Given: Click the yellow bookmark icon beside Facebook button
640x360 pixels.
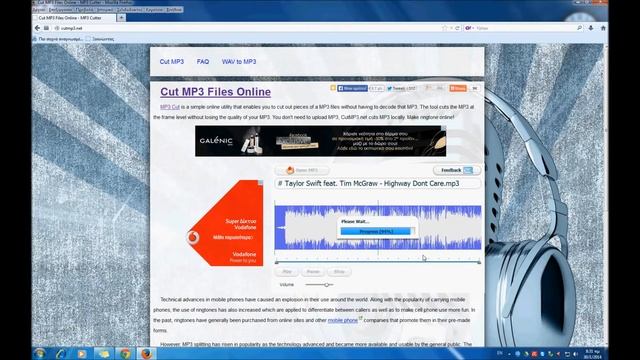Looking at the screenshot, I should point(333,88).
